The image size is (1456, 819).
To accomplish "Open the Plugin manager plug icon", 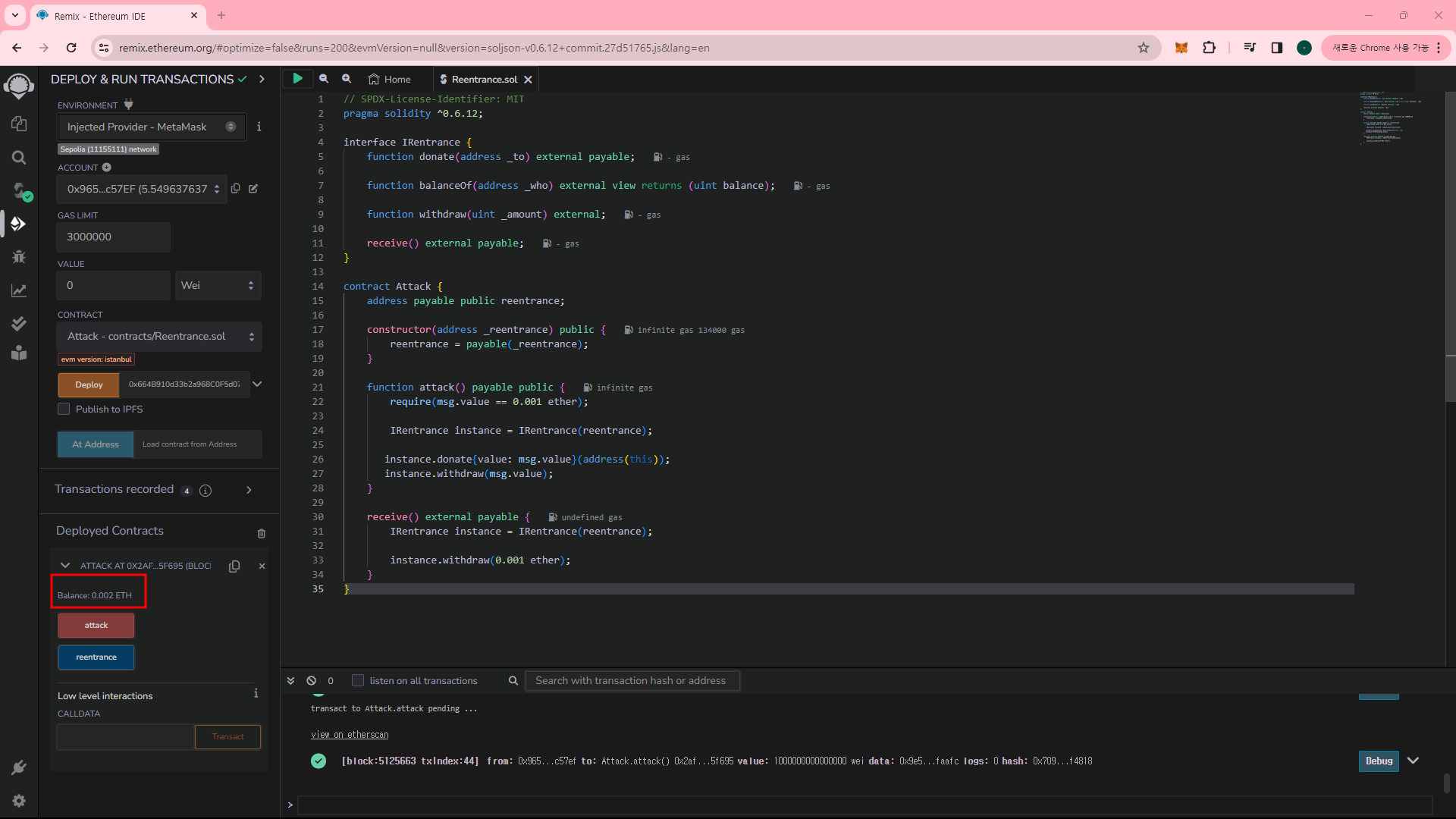I will [x=19, y=767].
